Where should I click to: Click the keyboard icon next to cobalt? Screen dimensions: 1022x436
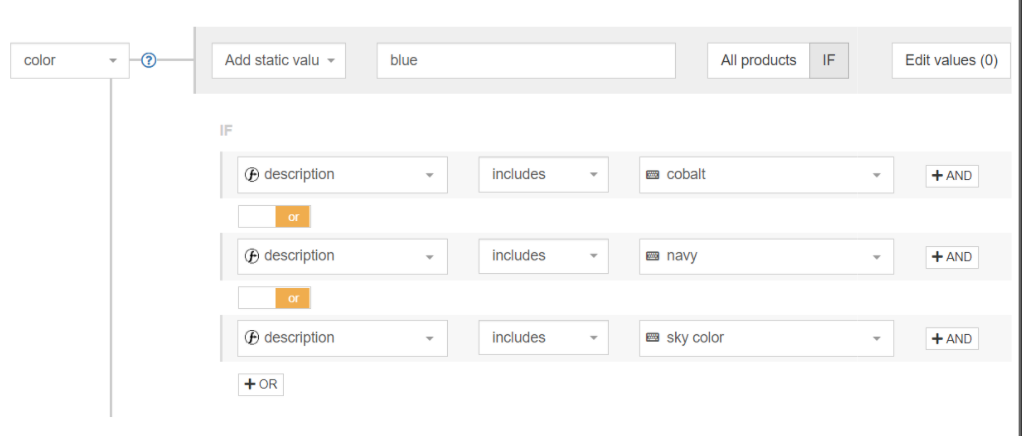(653, 174)
